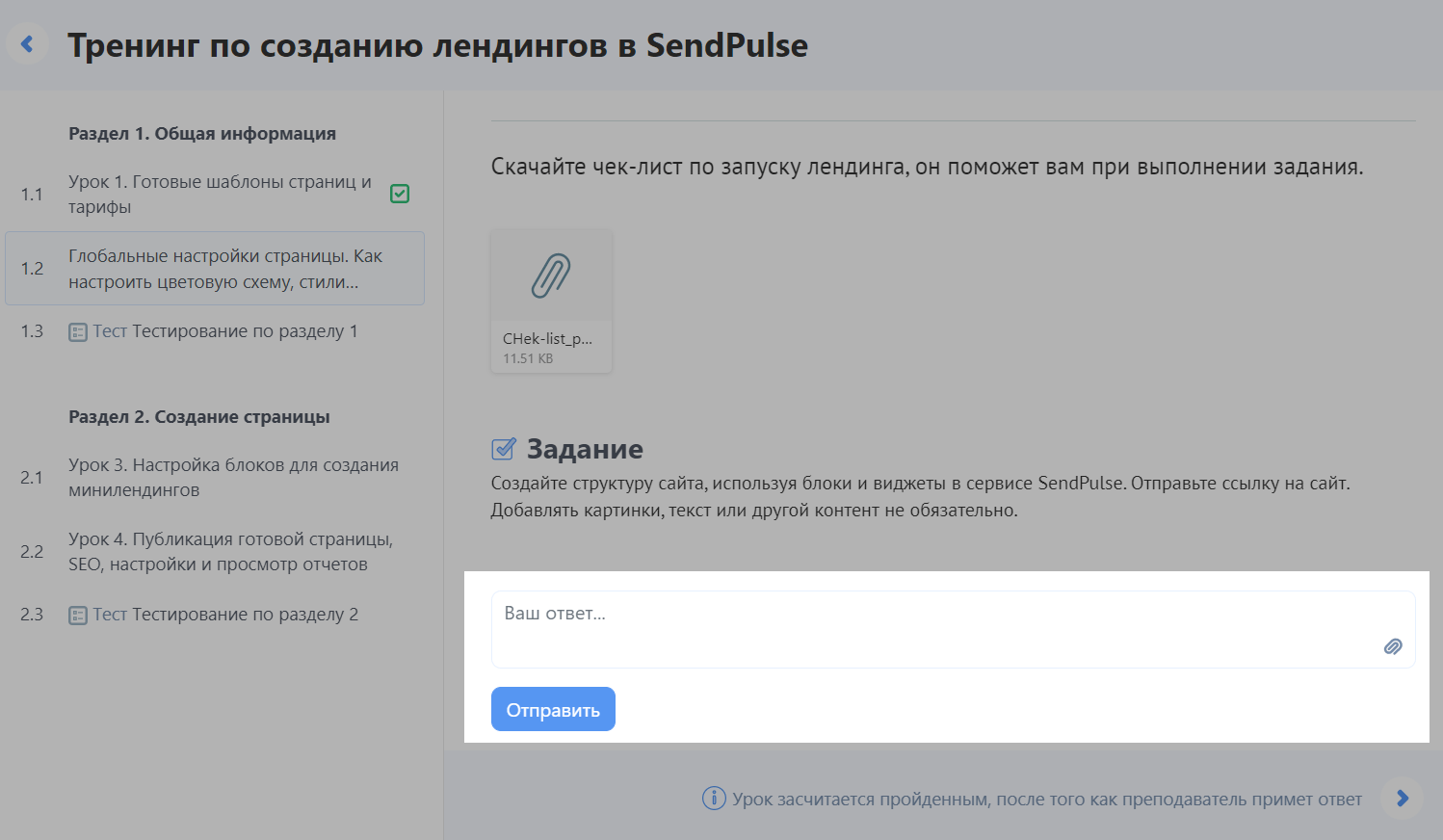Open lesson 1.1 Готовые шаблоны страниц и тарифы
The image size is (1443, 840).
pos(214,194)
